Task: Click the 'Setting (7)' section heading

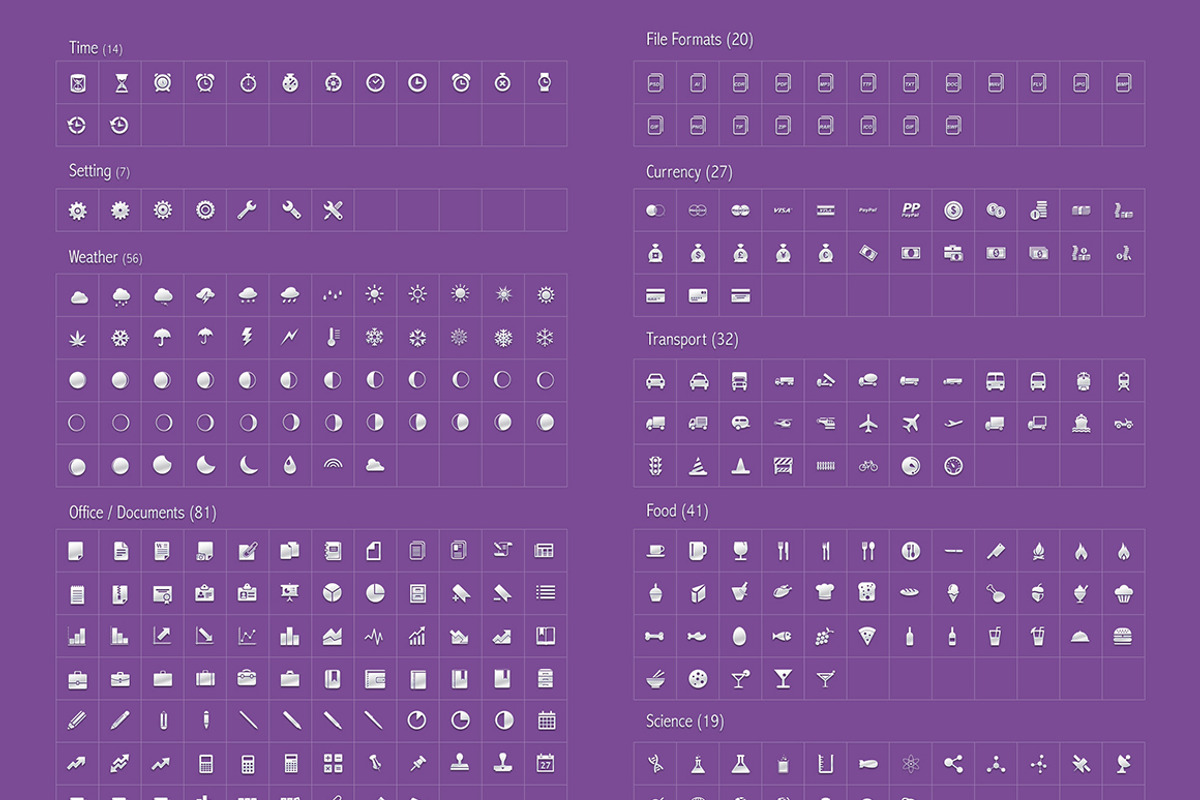Action: 99,171
